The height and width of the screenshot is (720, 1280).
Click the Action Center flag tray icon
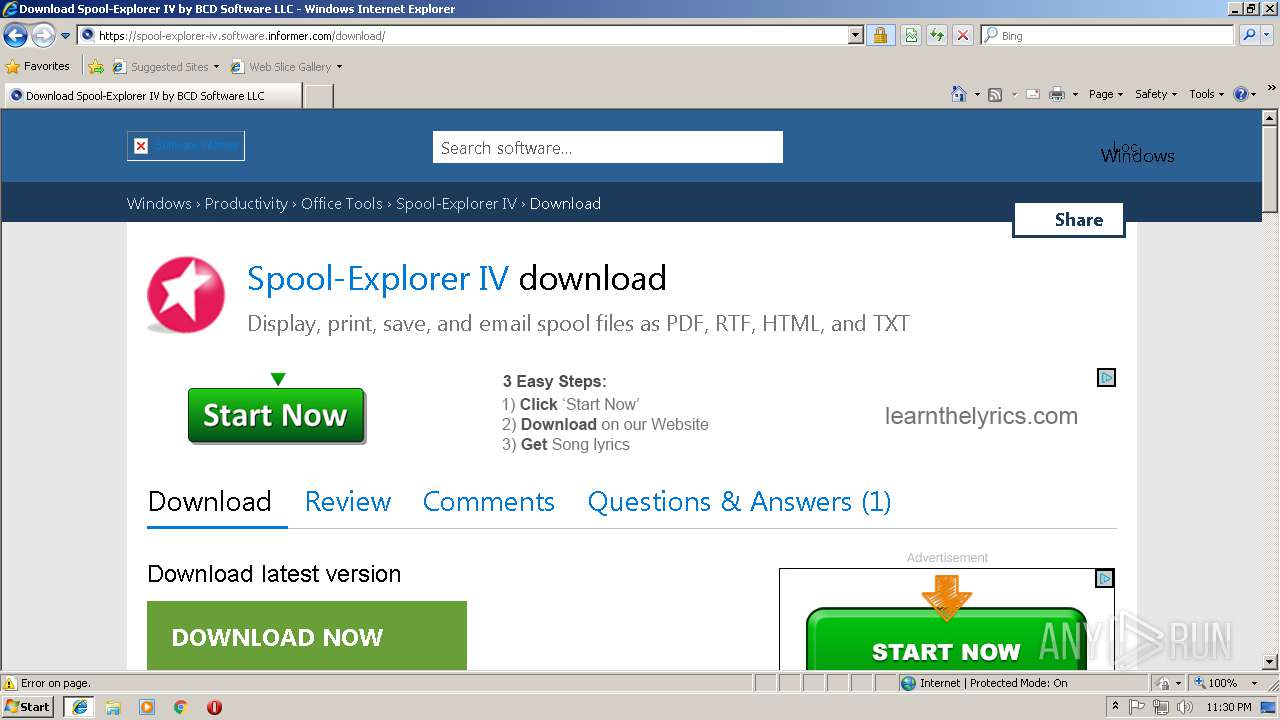tap(1137, 707)
